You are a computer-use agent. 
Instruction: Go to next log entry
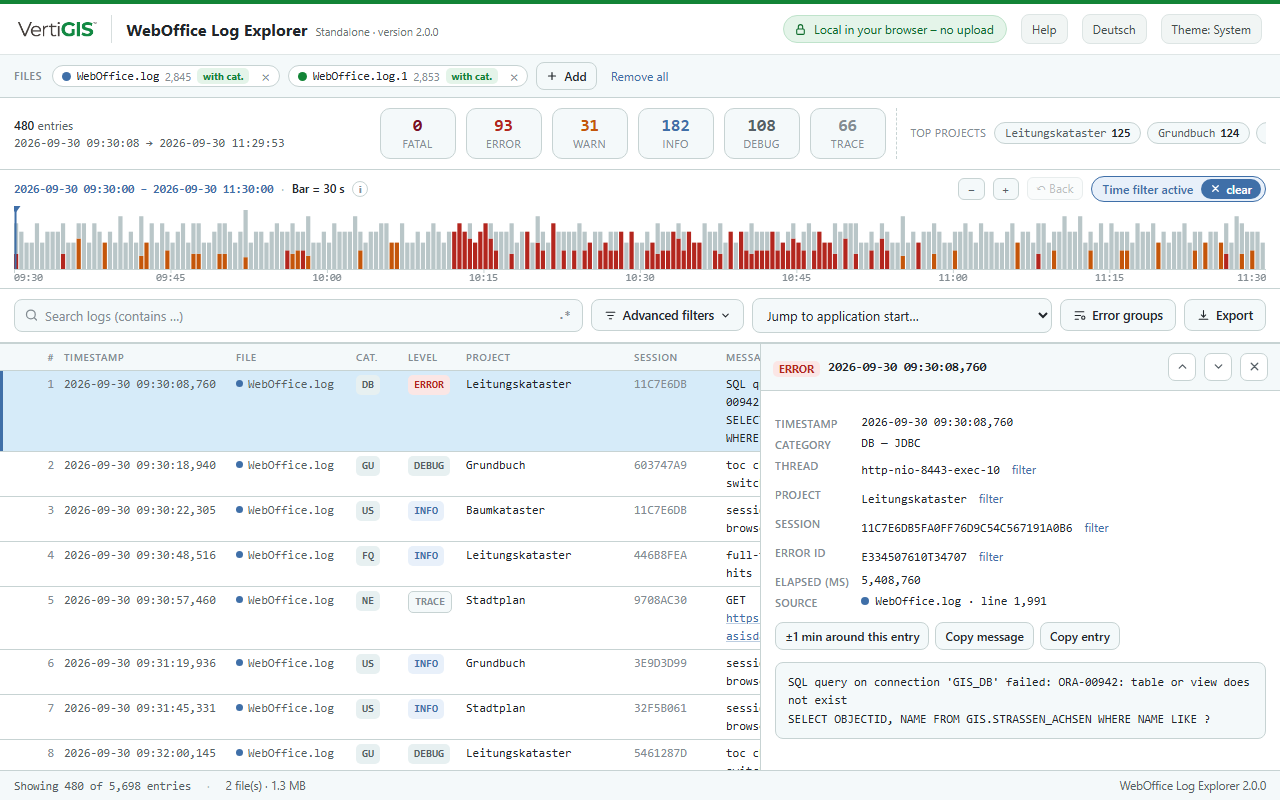[x=1218, y=367]
